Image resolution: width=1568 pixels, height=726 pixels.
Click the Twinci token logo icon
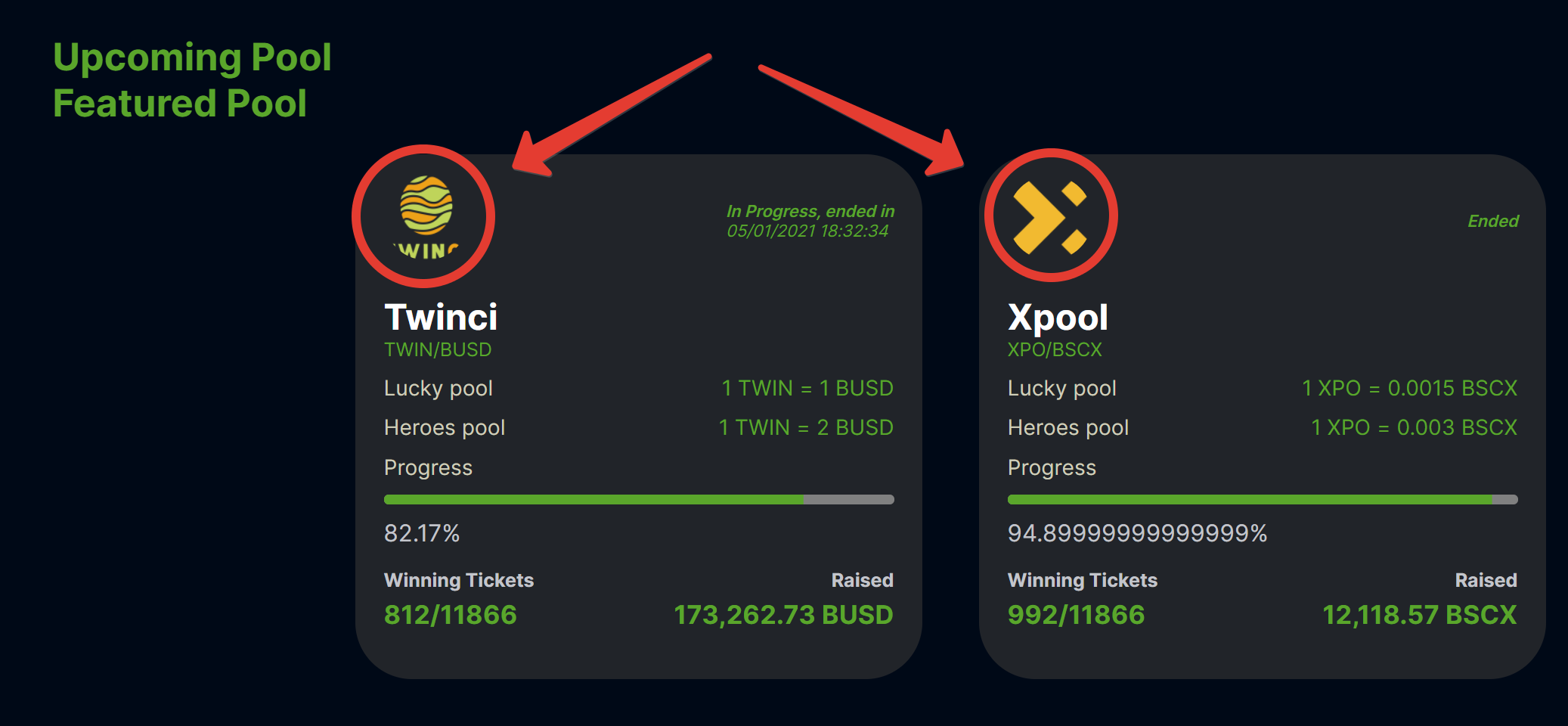click(426, 216)
